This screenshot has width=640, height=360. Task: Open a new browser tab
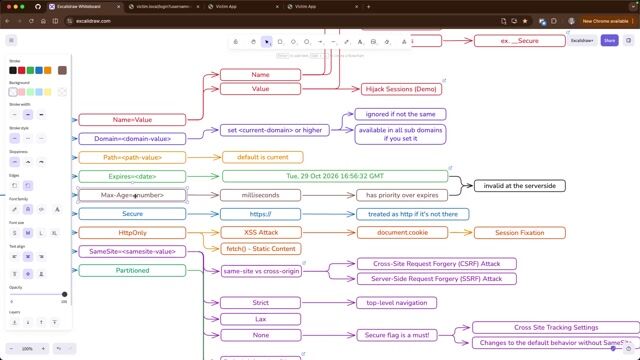[x=368, y=7]
